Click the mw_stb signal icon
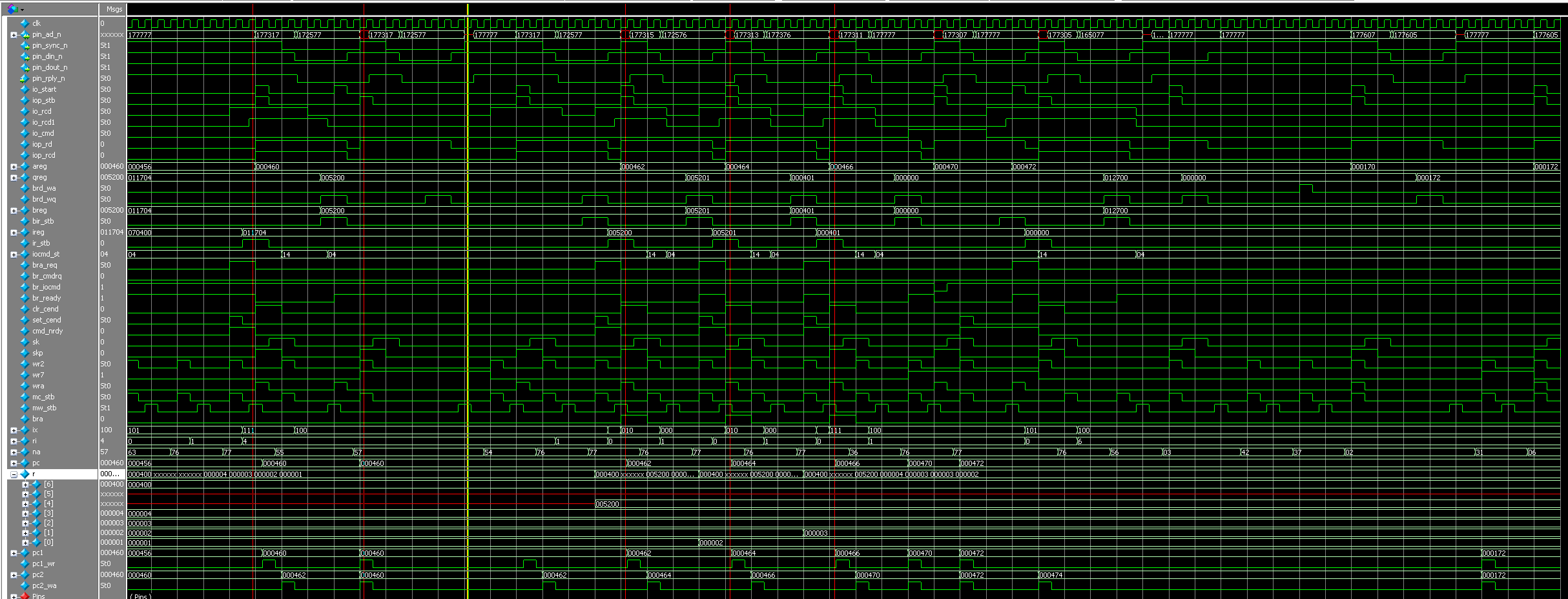This screenshot has height=599, width=1568. point(25,408)
